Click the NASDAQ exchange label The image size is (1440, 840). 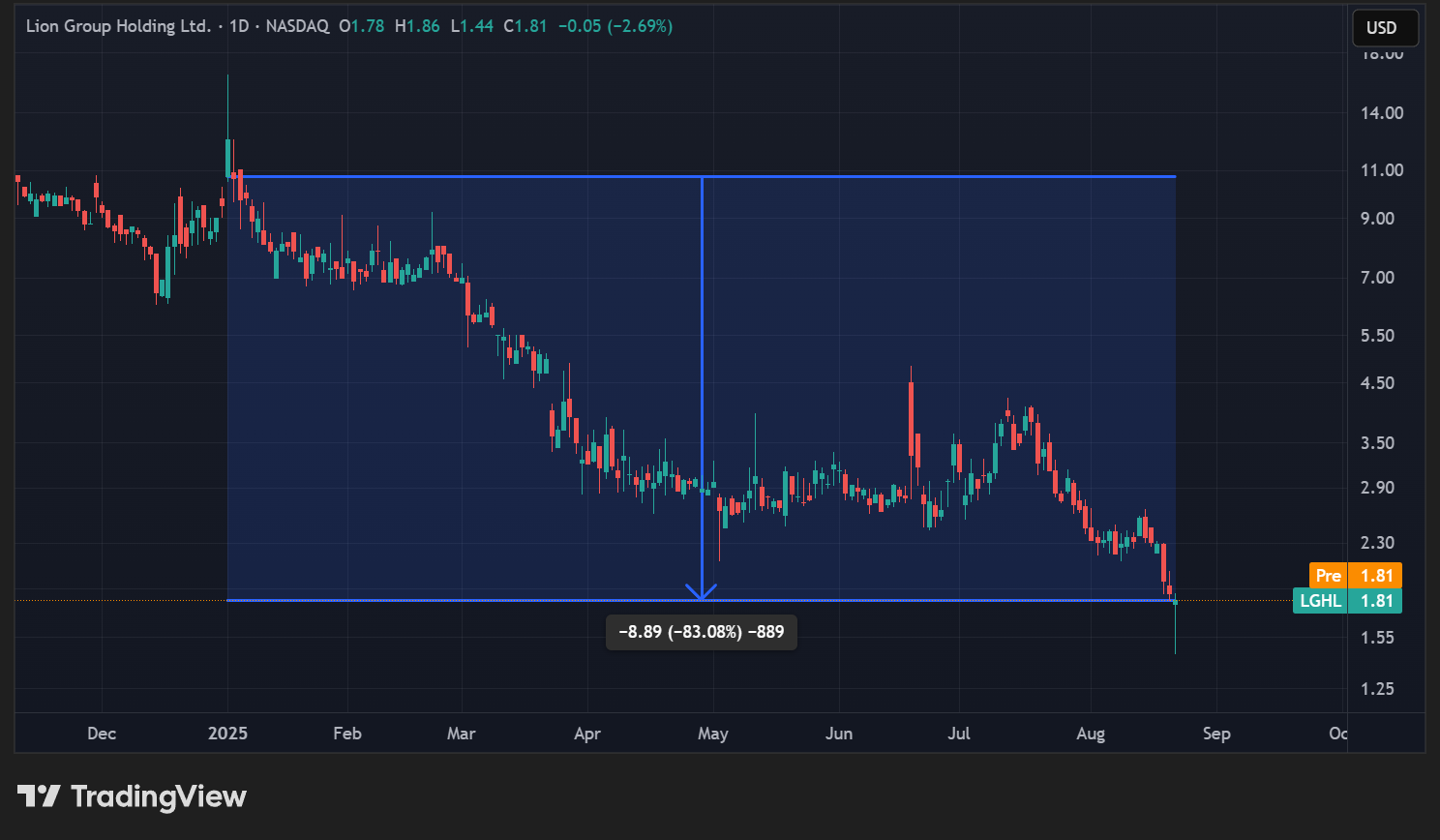pyautogui.click(x=297, y=26)
